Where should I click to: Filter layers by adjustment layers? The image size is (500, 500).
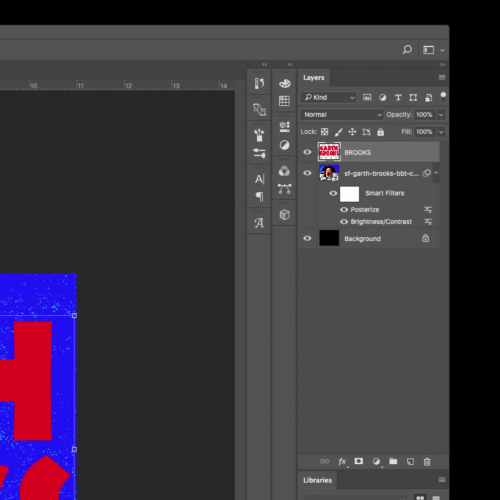coord(383,97)
